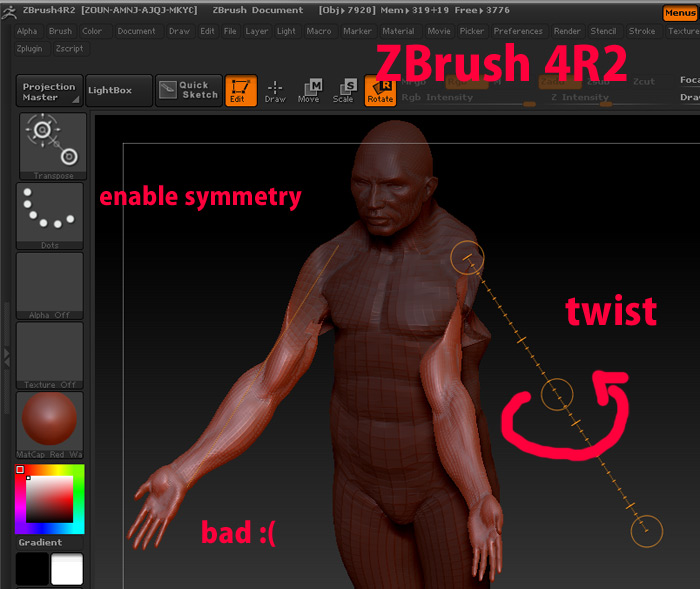Open Projection Master
This screenshot has height=589, width=700.
[x=50, y=91]
